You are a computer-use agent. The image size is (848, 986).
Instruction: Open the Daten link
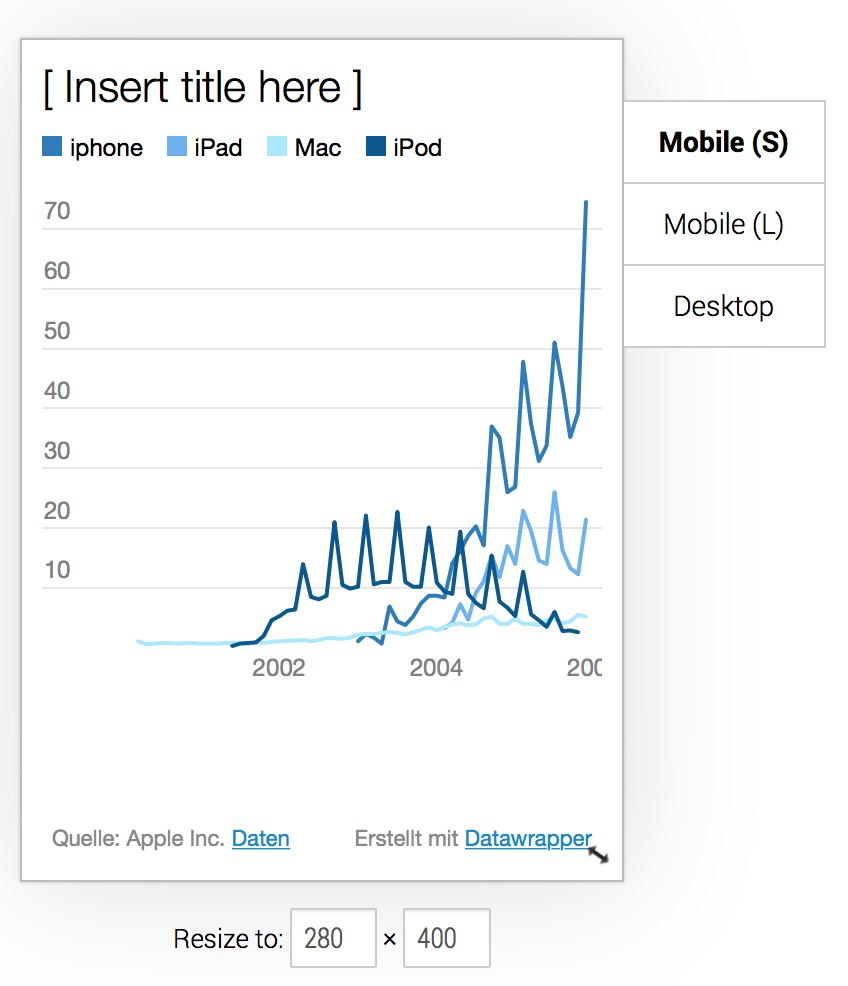pos(261,838)
